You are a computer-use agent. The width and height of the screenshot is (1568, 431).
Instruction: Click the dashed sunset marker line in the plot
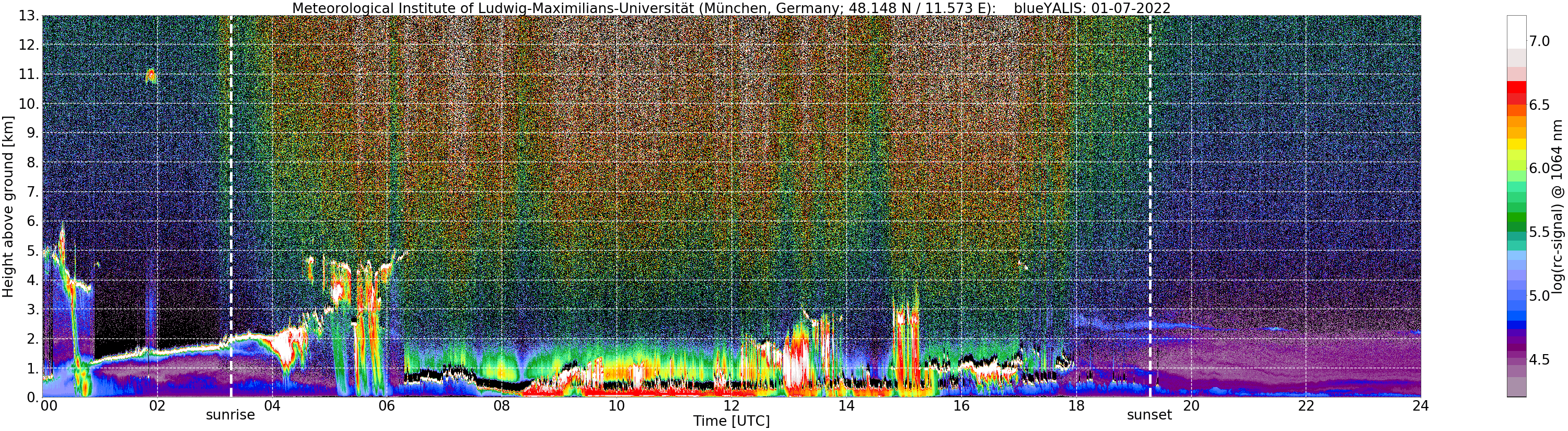coord(1150,206)
